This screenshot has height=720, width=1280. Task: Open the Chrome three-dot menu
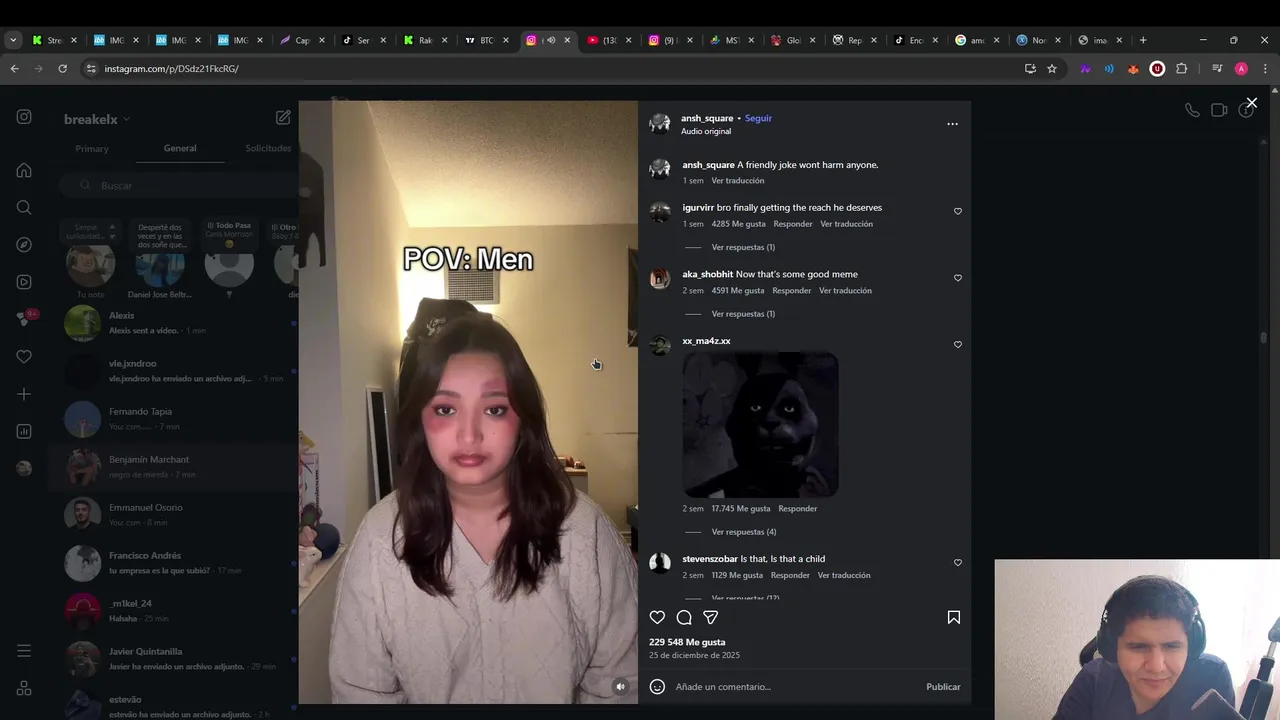click(x=1266, y=69)
